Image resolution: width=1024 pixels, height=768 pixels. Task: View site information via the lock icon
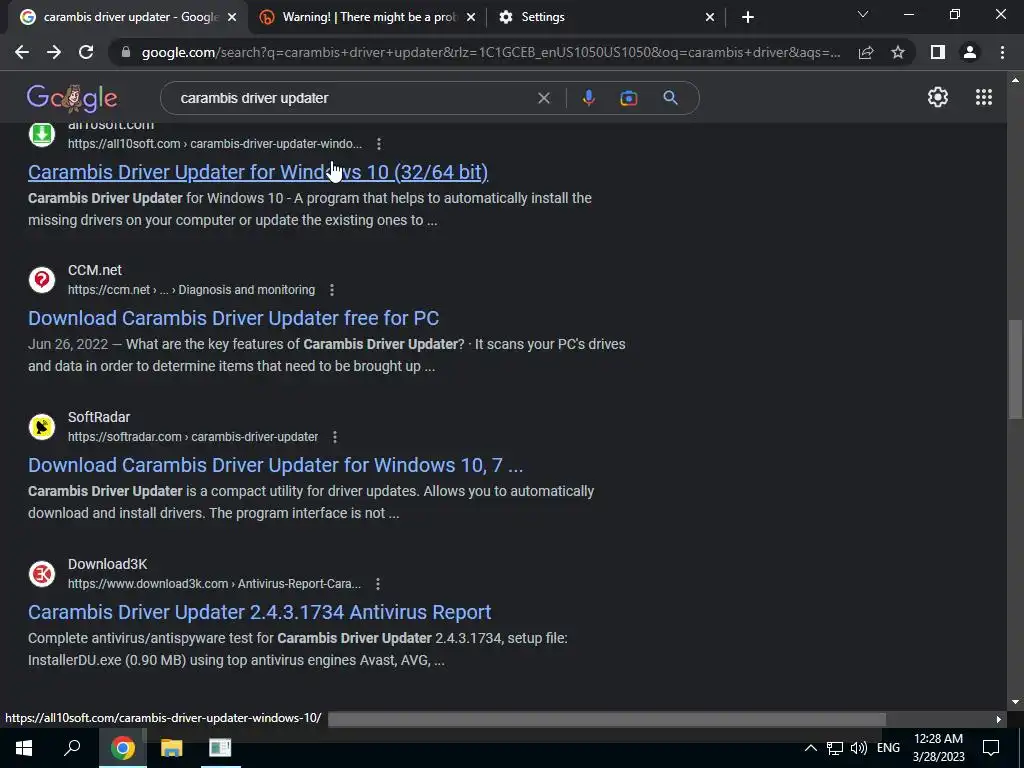point(126,52)
